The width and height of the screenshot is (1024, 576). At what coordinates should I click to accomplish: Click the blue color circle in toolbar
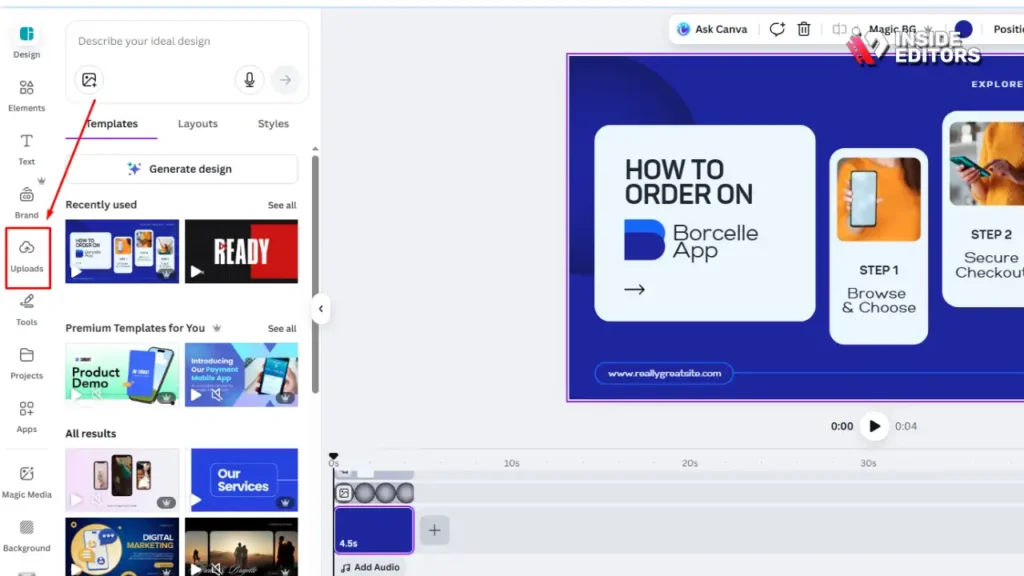[963, 29]
